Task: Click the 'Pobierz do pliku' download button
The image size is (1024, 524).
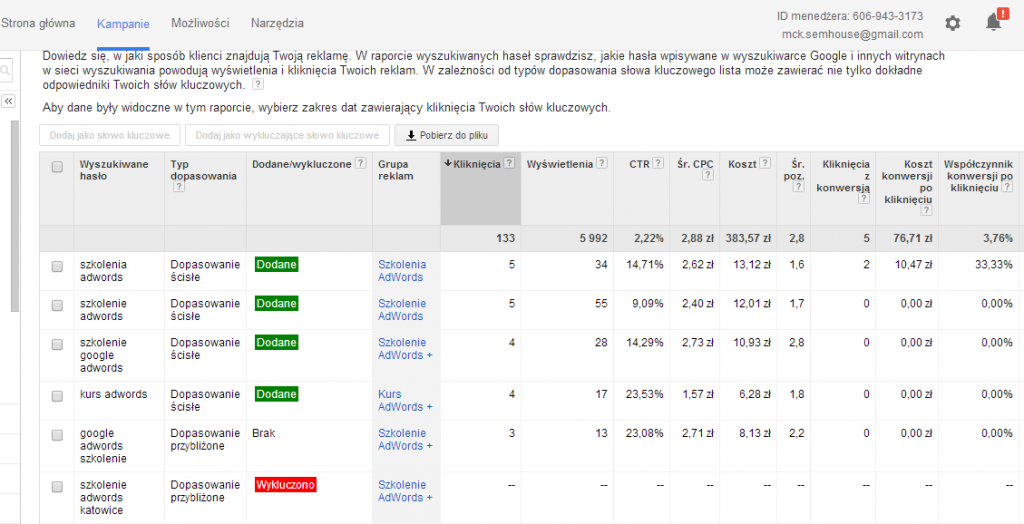Action: click(x=446, y=136)
